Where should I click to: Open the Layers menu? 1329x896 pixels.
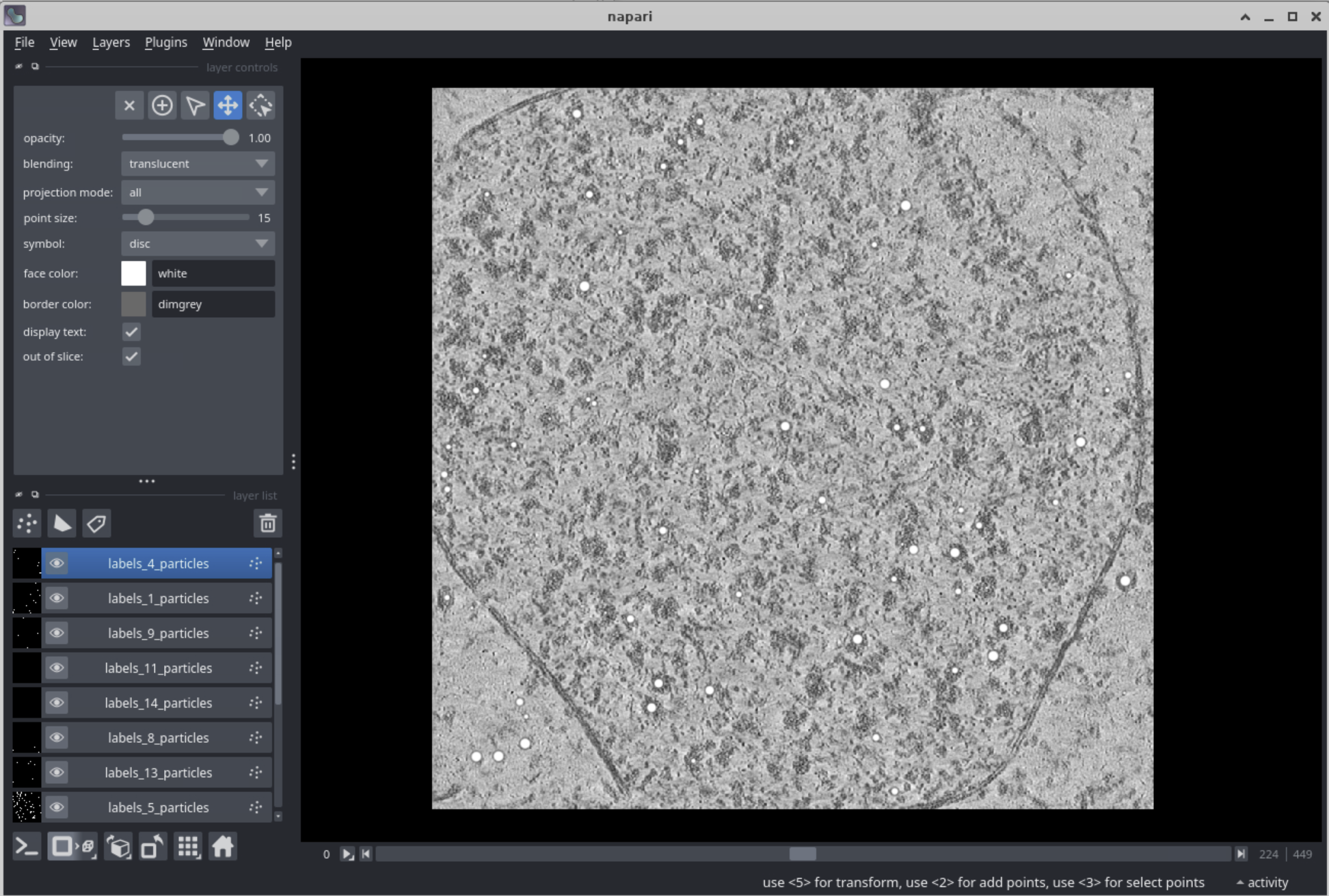pos(111,42)
